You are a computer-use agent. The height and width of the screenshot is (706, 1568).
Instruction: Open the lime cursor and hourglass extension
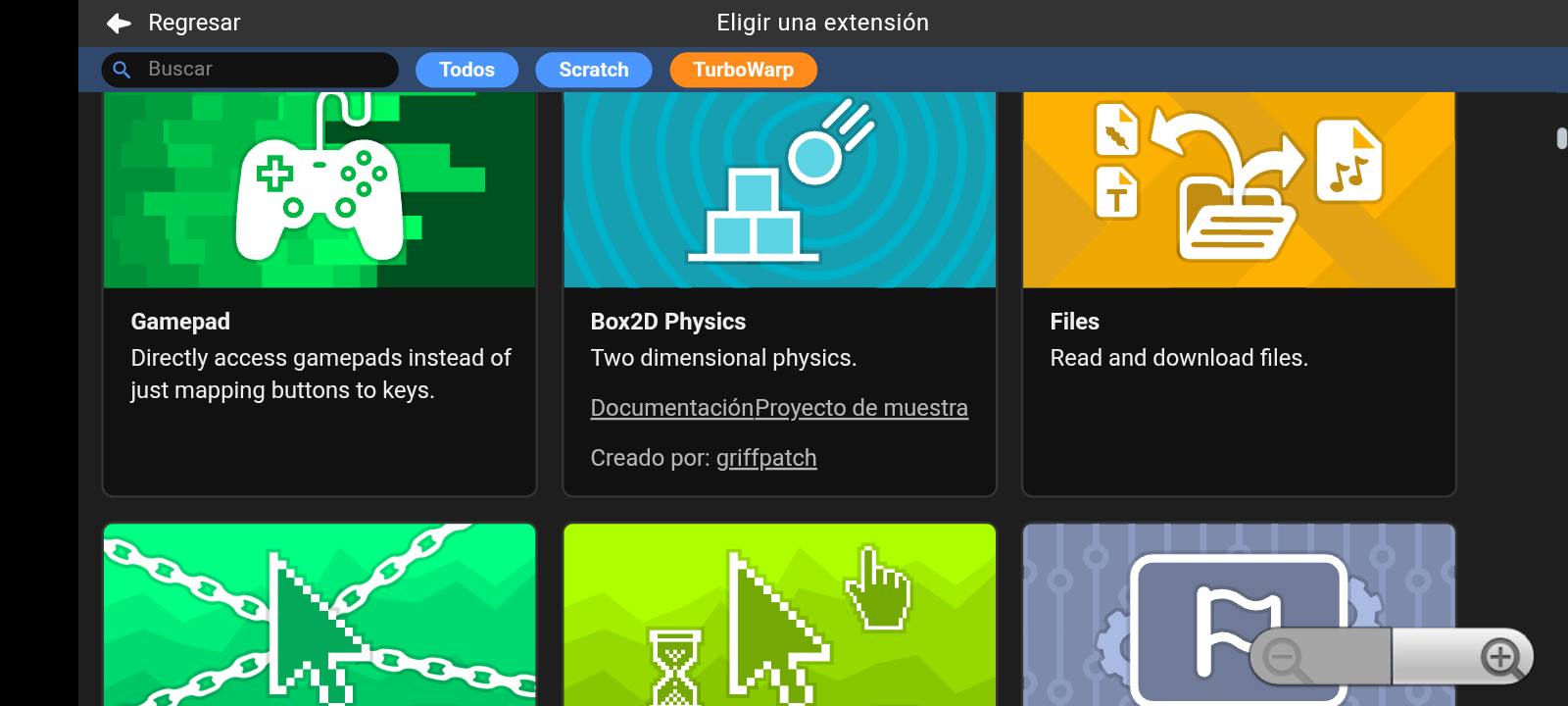pos(780,615)
